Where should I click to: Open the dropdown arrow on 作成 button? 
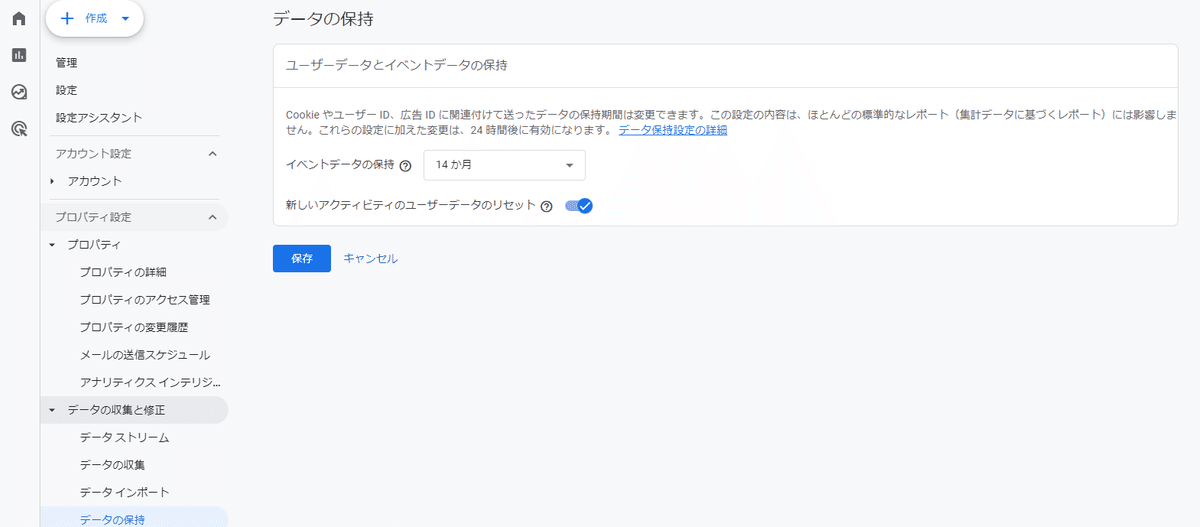pyautogui.click(x=125, y=19)
